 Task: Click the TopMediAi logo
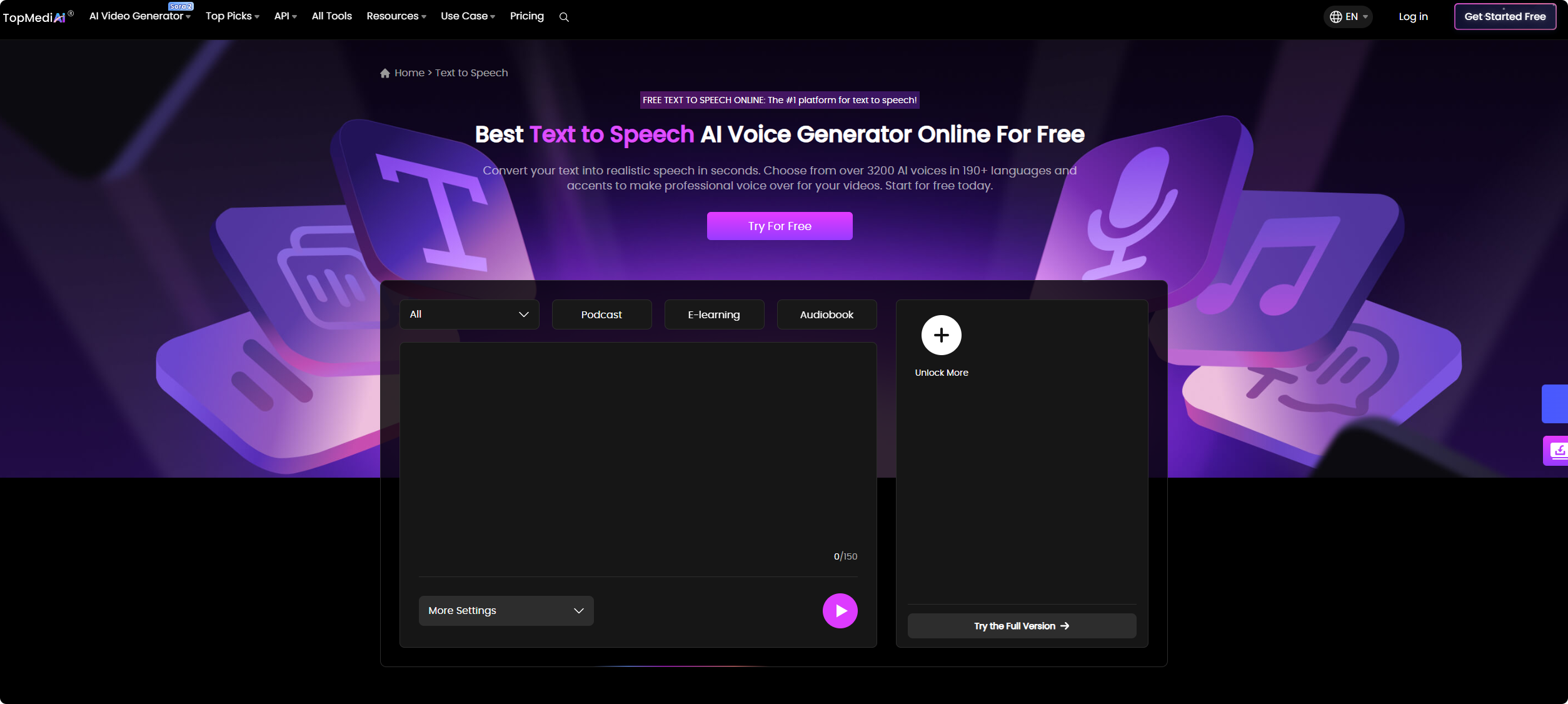(34, 17)
